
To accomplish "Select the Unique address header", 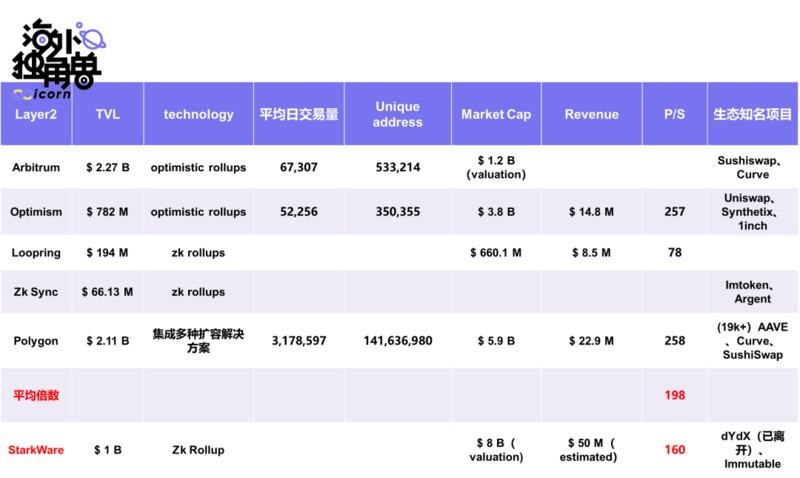I will (x=397, y=114).
